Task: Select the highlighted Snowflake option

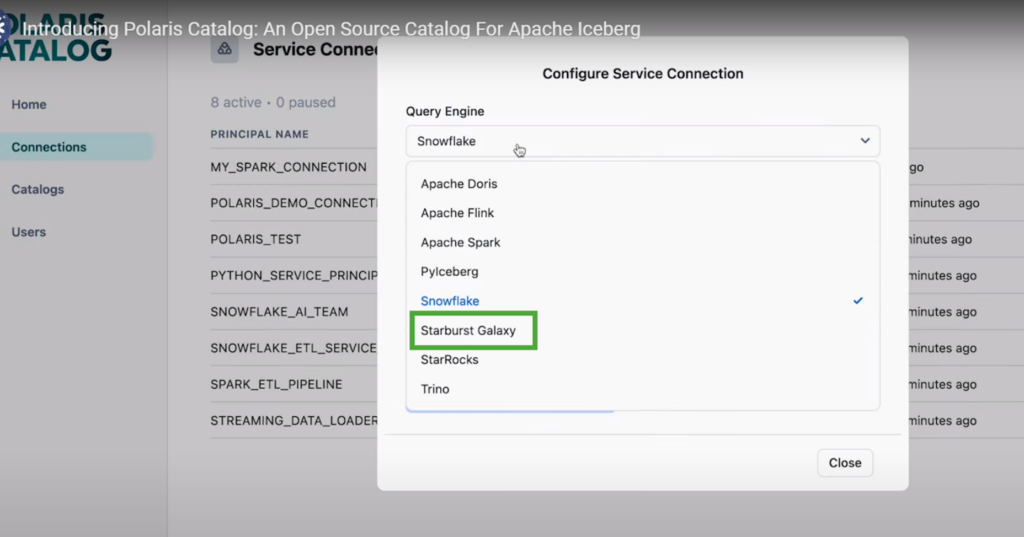Action: [450, 301]
